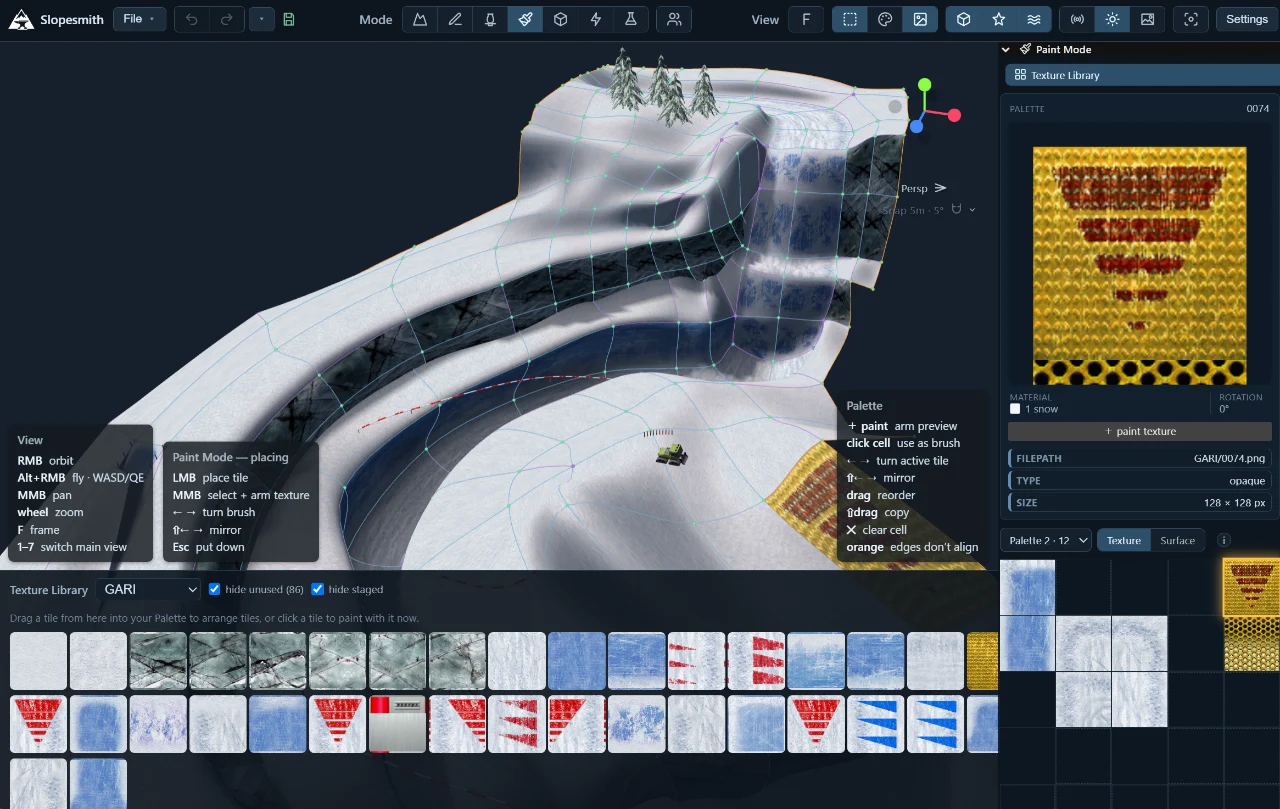Click the snap magnet icon in viewport
The height and width of the screenshot is (809, 1280).
coord(956,210)
